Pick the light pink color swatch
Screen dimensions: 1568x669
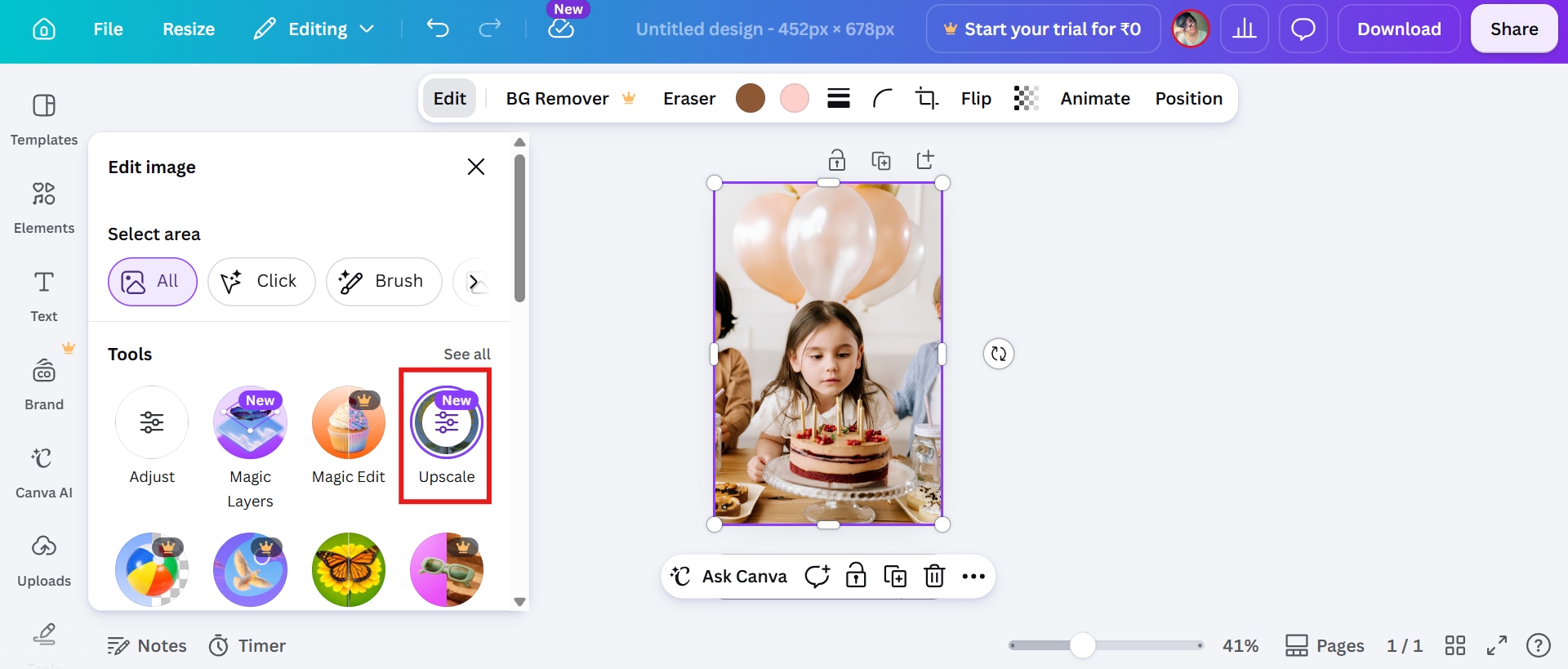click(x=795, y=99)
